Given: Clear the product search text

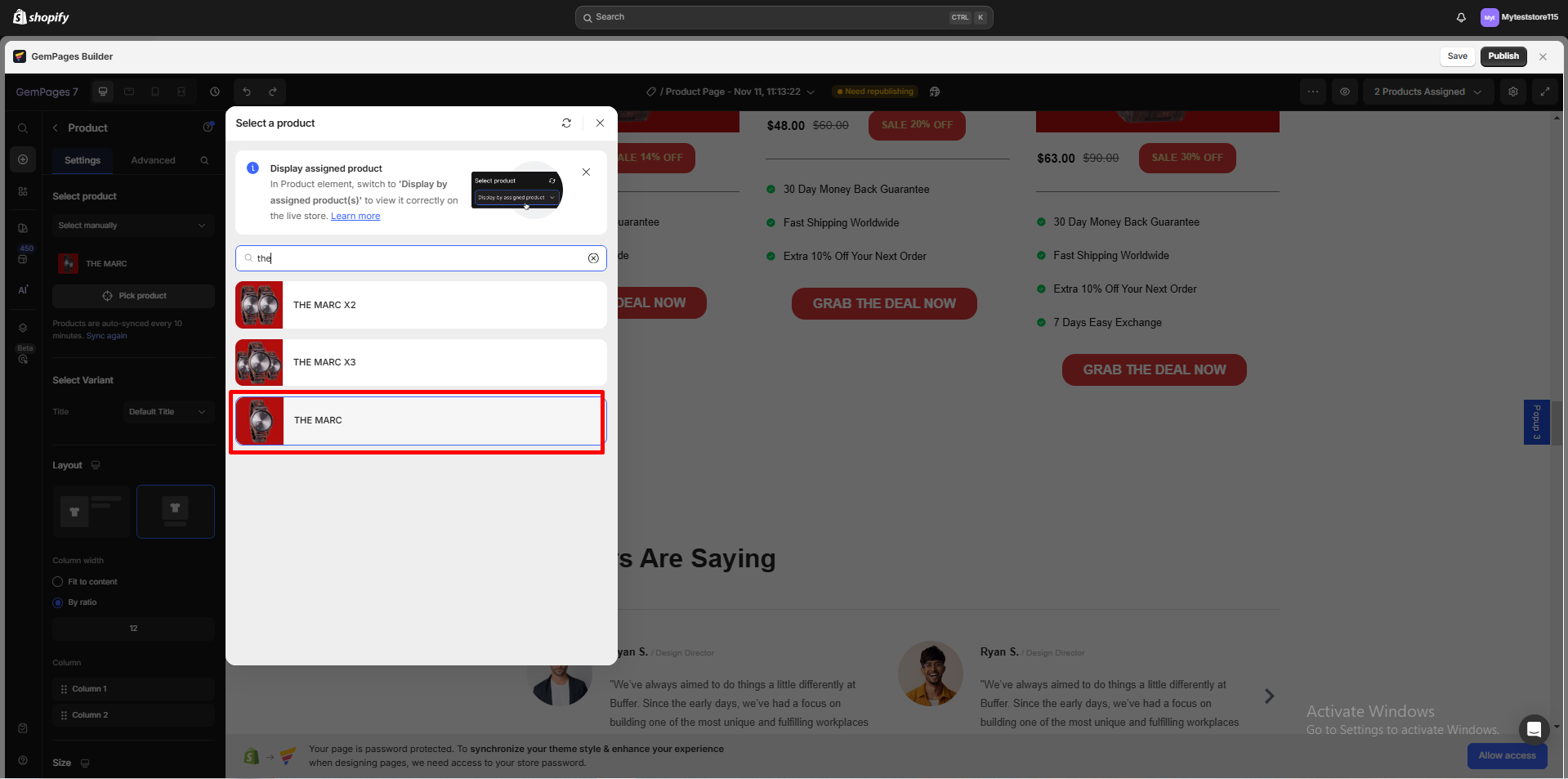Looking at the screenshot, I should (x=593, y=258).
